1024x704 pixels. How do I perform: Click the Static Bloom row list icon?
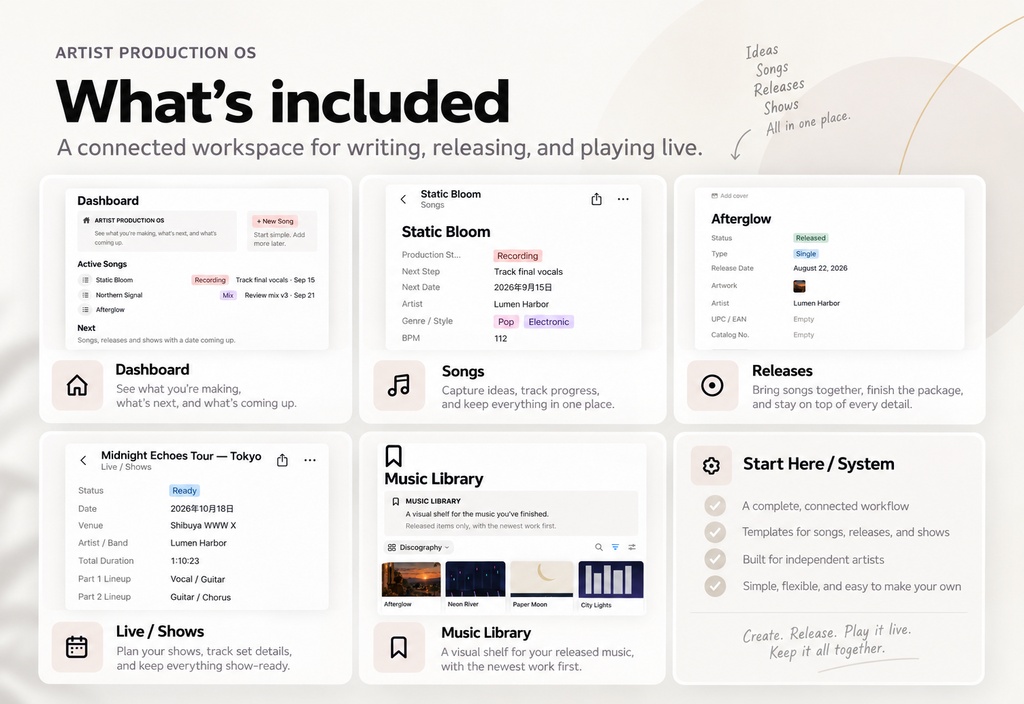(x=85, y=280)
